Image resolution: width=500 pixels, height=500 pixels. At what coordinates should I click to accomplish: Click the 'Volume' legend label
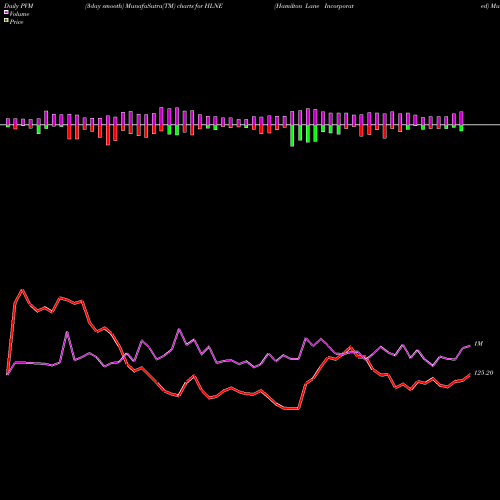point(19,14)
